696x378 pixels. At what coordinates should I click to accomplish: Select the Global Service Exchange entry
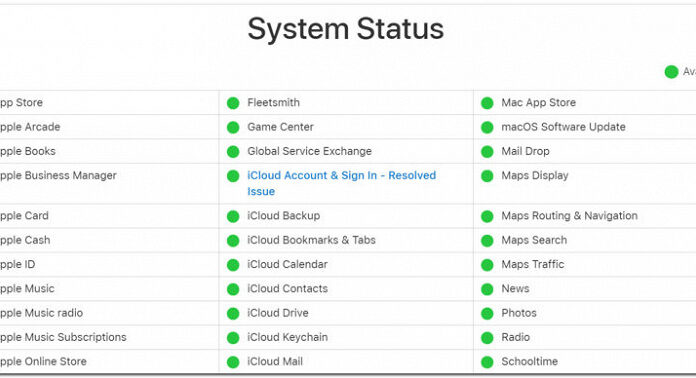309,151
